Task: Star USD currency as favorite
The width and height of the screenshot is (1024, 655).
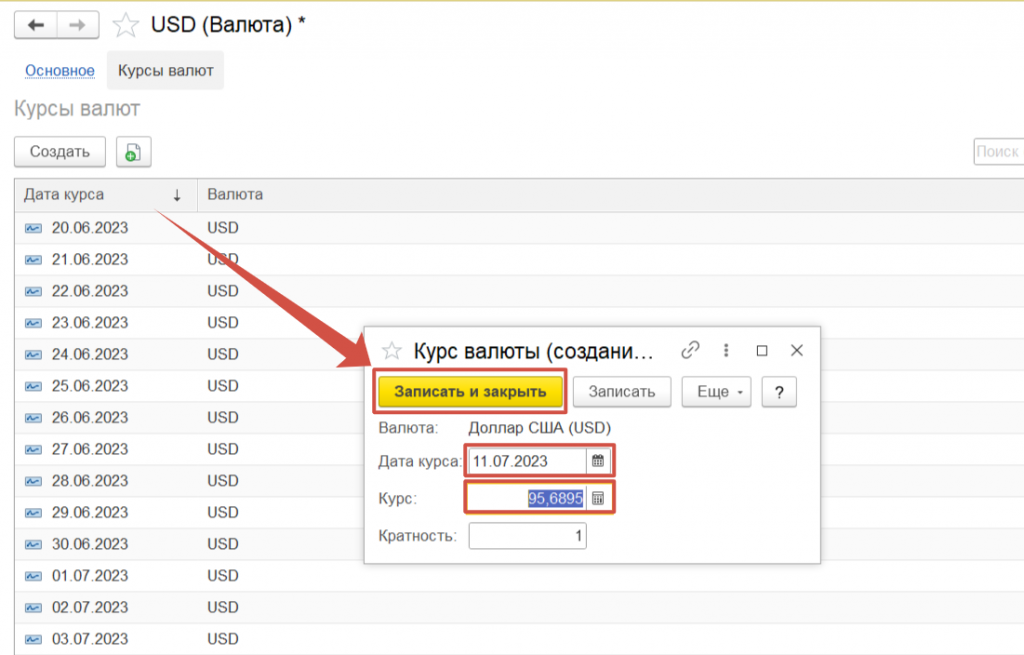Action: 126,24
